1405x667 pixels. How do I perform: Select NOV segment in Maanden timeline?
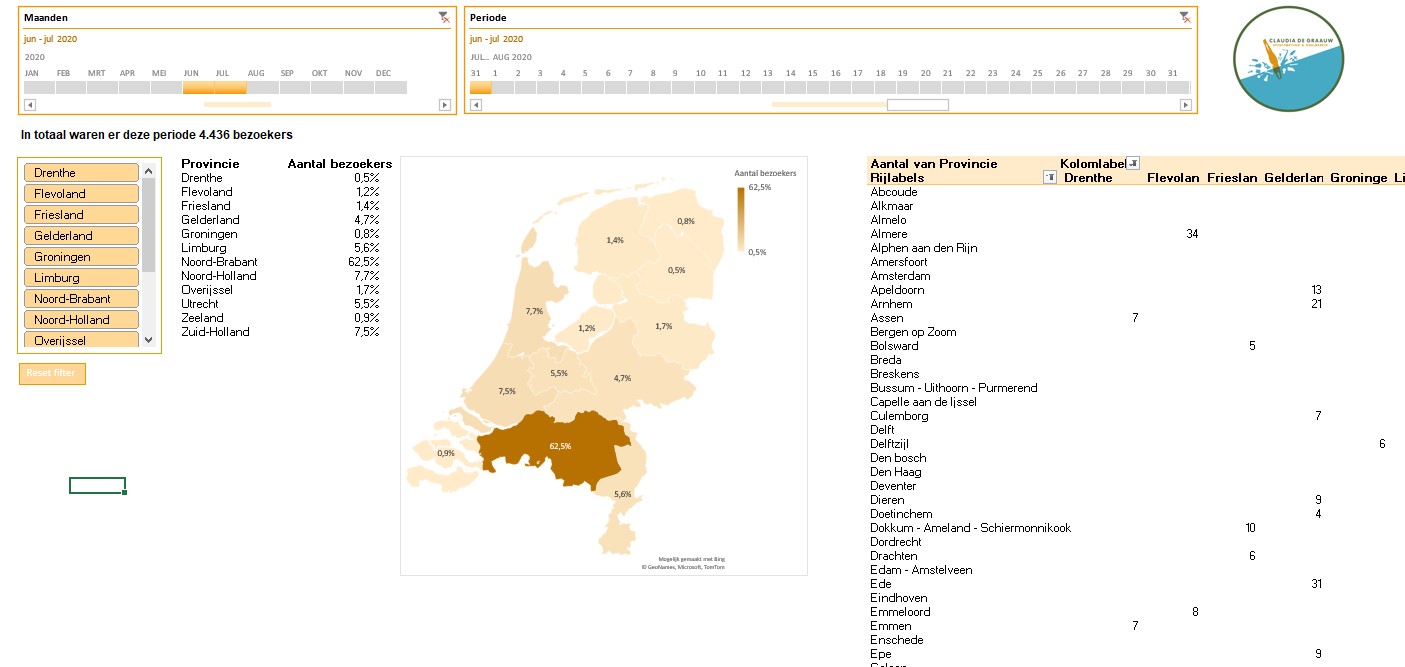tap(359, 87)
